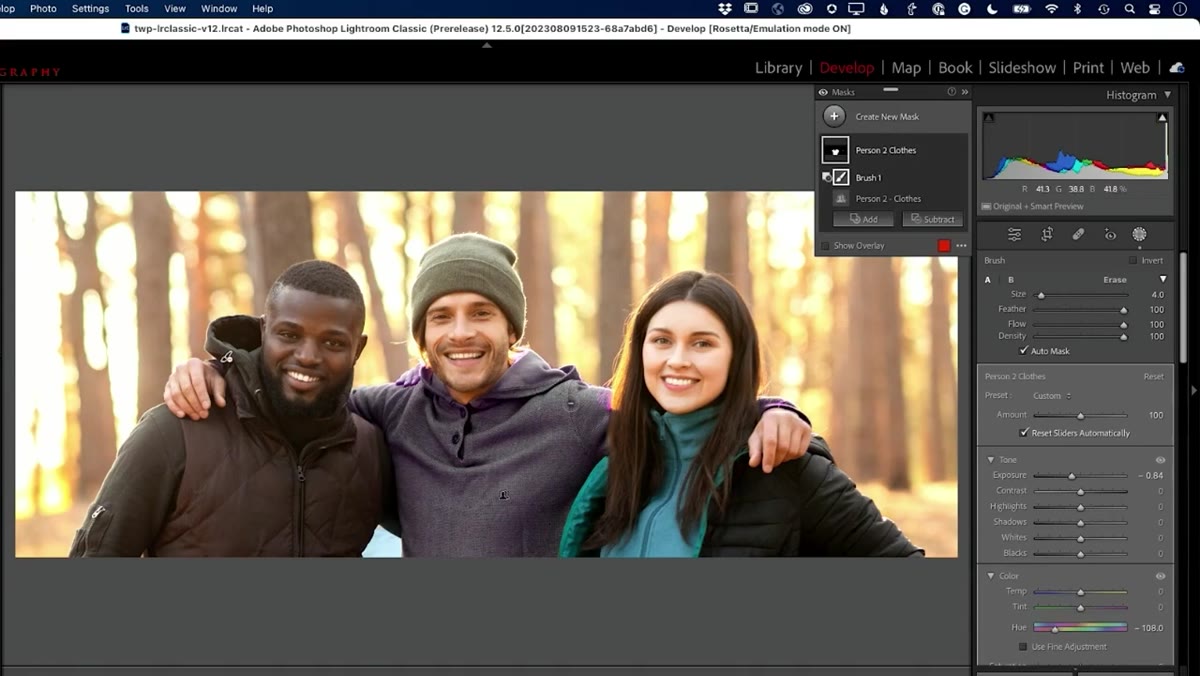Click the cloud sync status icon

[1177, 67]
